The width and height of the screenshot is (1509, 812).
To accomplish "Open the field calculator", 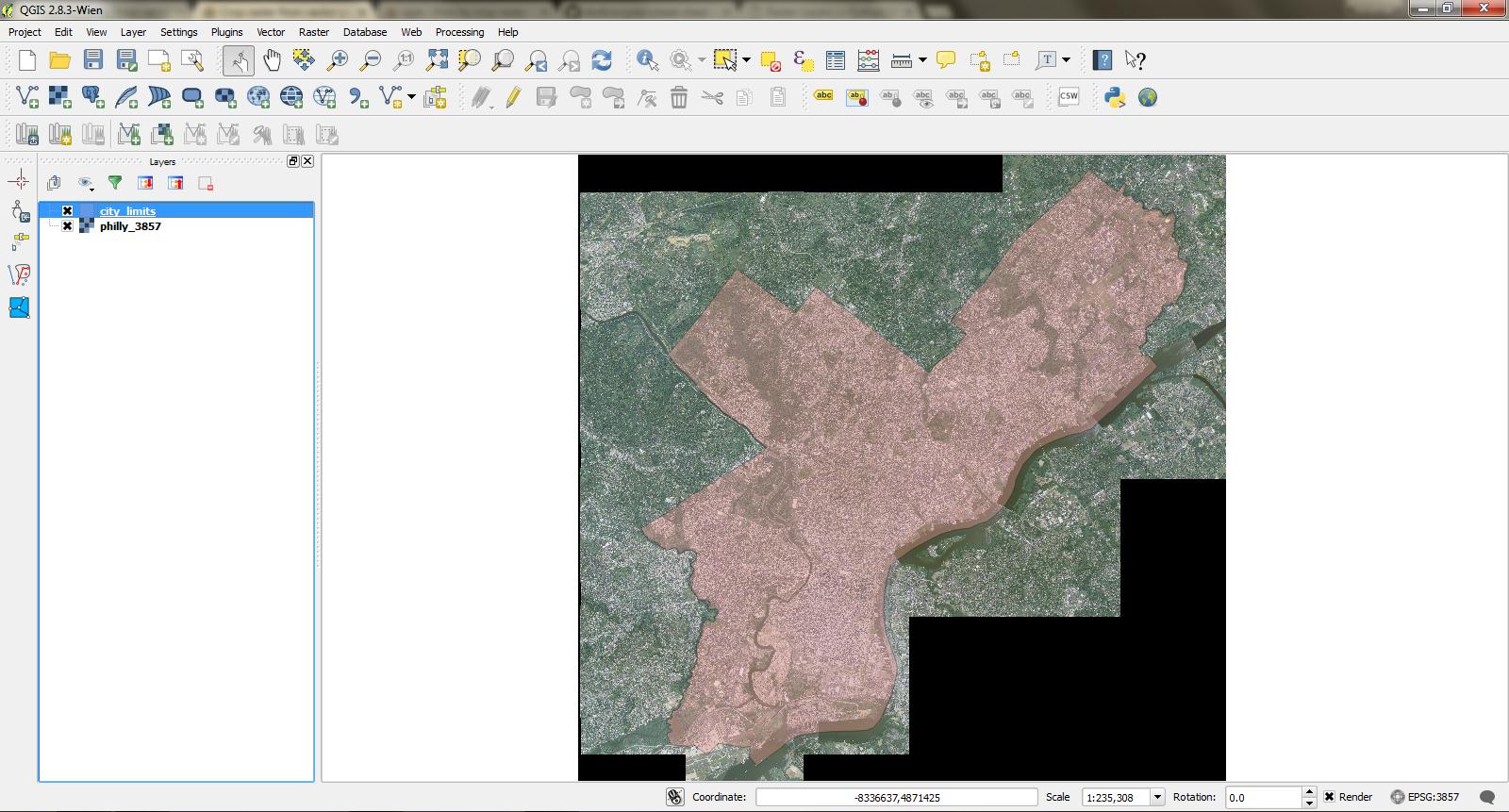I will pos(869,61).
